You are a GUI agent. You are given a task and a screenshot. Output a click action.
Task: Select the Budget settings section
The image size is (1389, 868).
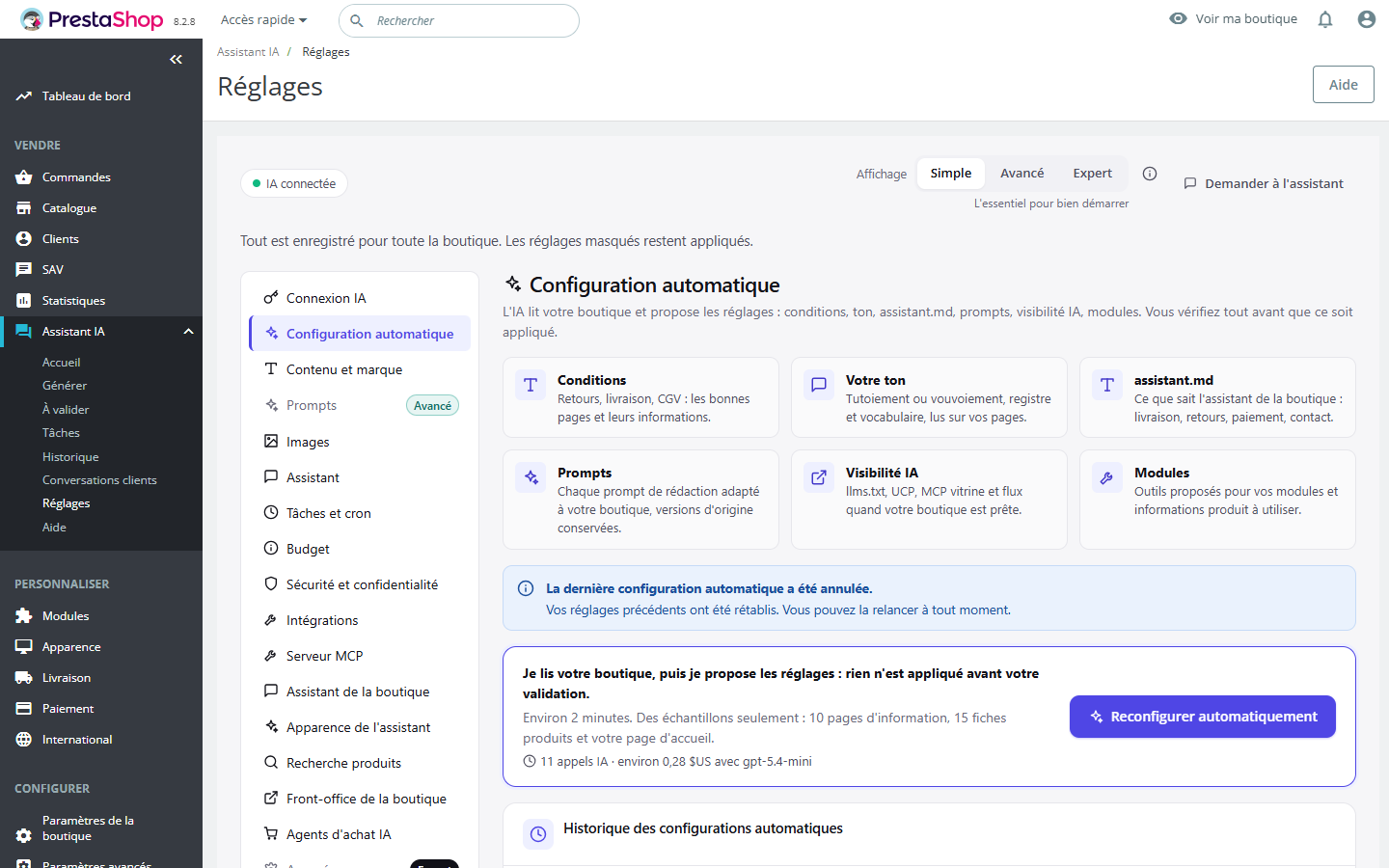point(360,549)
